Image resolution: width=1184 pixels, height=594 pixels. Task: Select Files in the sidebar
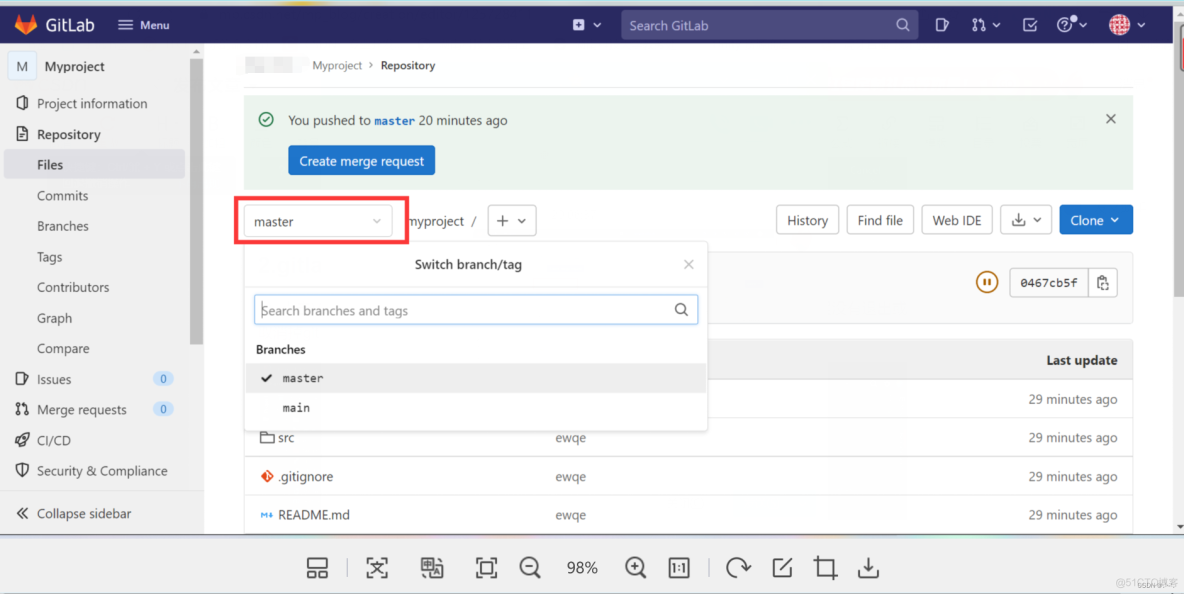[x=94, y=165]
